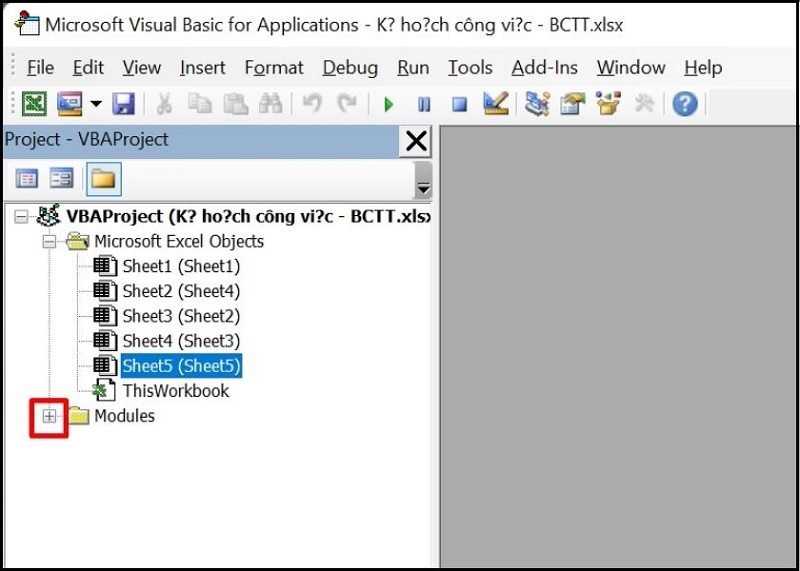Screen dimensions: 800x571
Task: Toggle Design Mode icon
Action: point(495,104)
